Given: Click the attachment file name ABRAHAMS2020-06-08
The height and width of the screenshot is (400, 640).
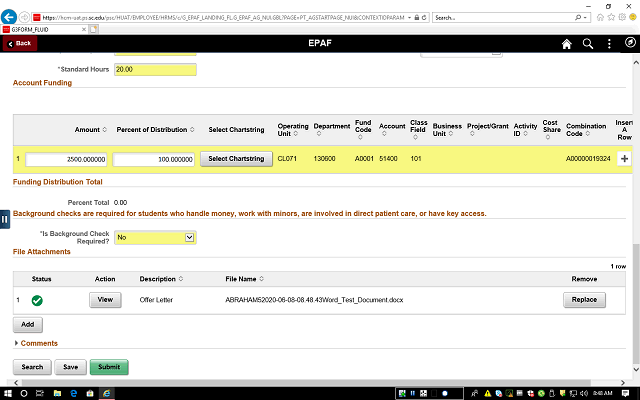Looking at the screenshot, I should click(314, 300).
